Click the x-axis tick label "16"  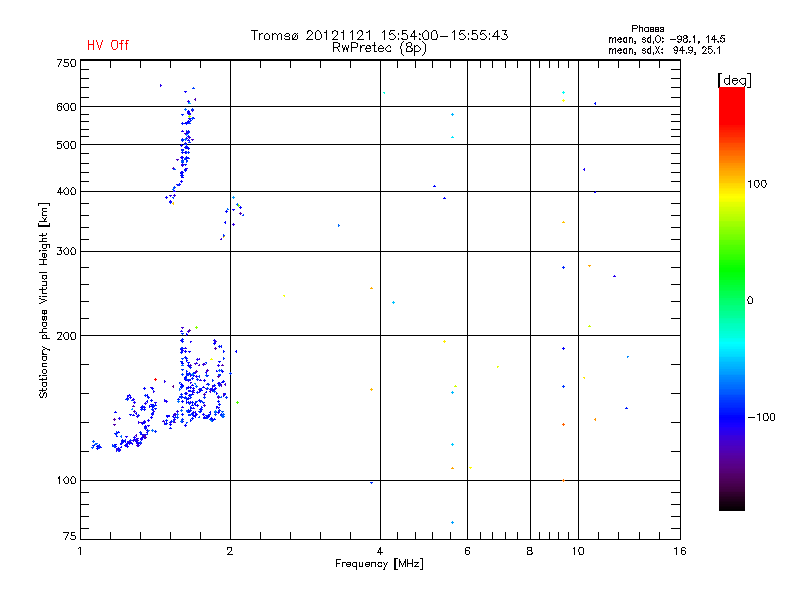coord(680,551)
